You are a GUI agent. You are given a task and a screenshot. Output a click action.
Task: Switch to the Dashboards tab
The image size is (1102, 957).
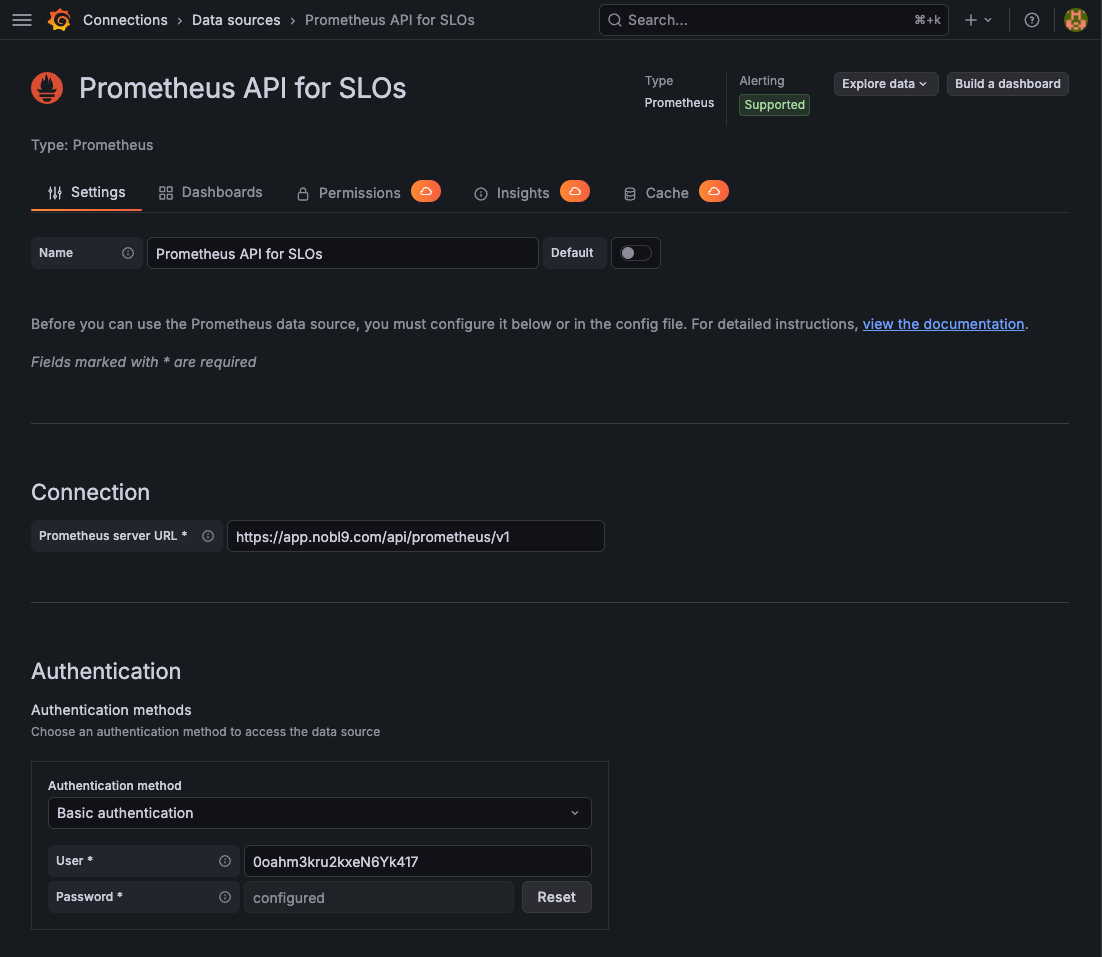click(x=210, y=193)
